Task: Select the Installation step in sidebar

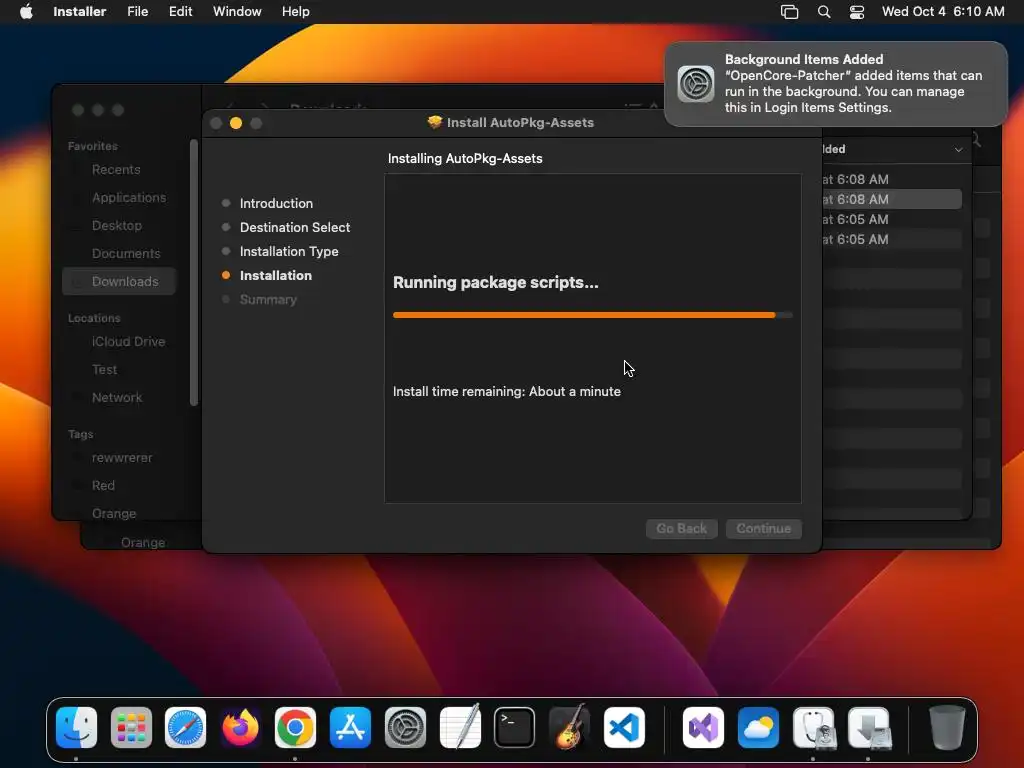Action: [x=276, y=276]
